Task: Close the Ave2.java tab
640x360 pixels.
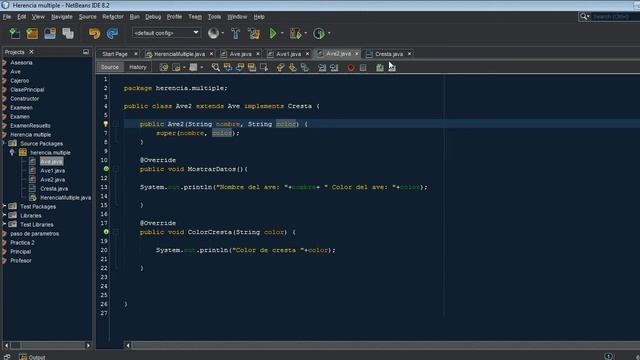Action: pos(357,53)
